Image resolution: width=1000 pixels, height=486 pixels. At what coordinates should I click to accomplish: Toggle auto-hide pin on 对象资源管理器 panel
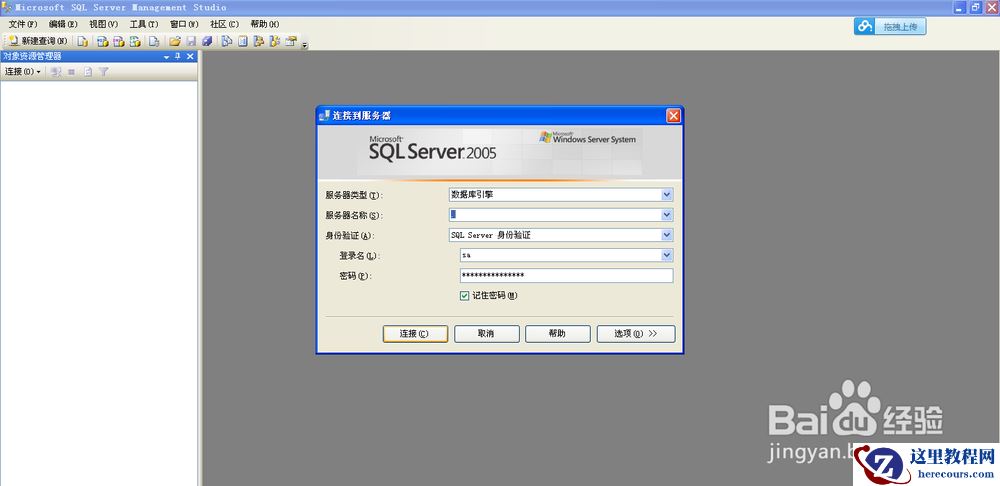tap(177, 56)
